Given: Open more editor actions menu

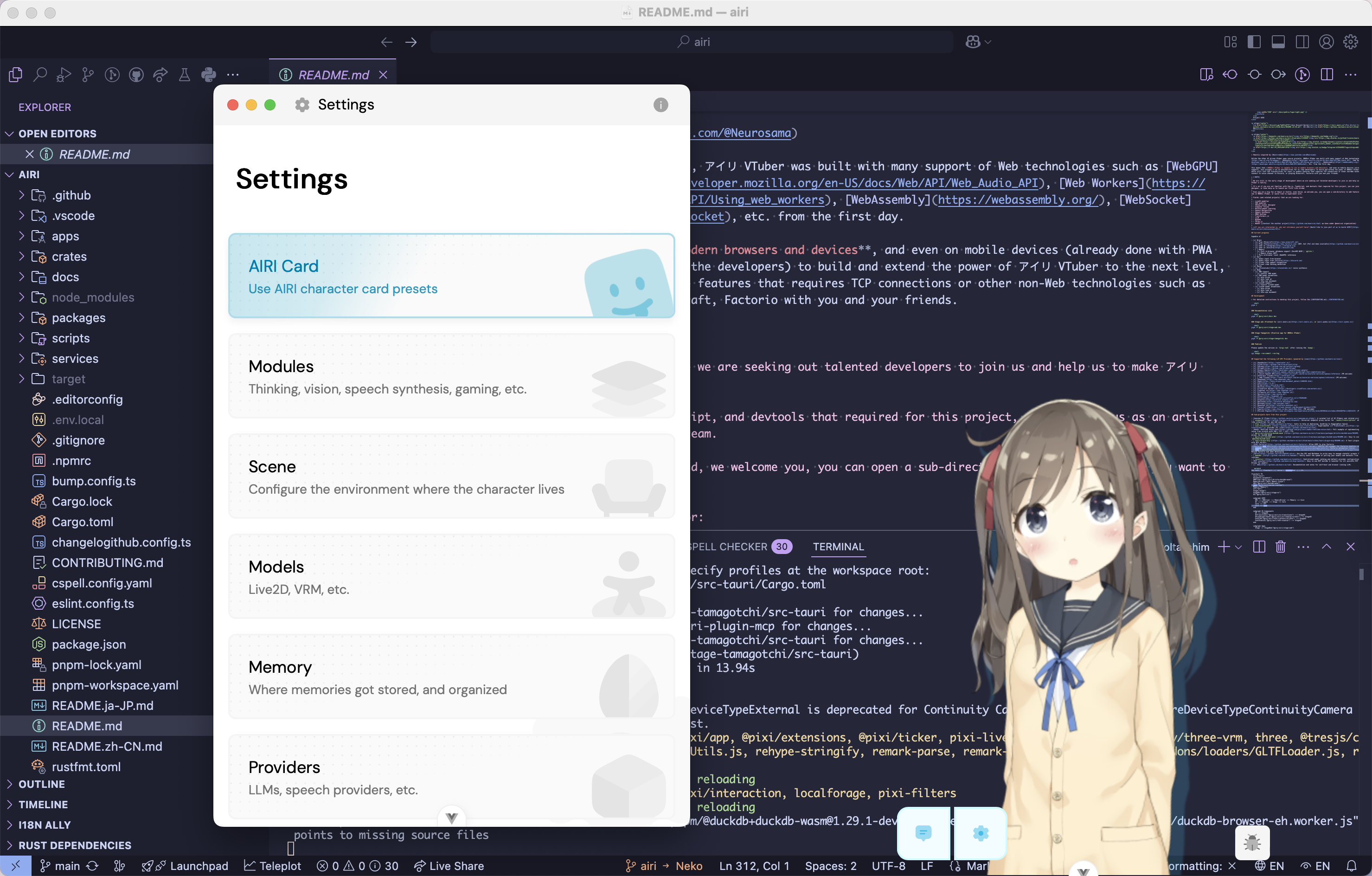Looking at the screenshot, I should (1351, 75).
